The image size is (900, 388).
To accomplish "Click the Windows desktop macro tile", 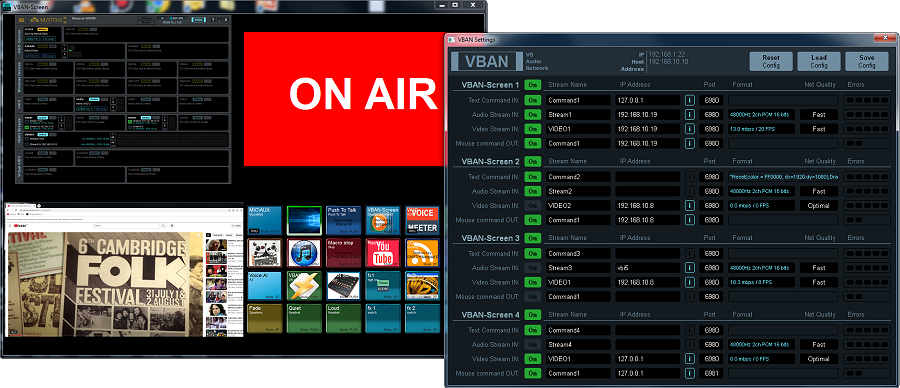I will tap(304, 220).
